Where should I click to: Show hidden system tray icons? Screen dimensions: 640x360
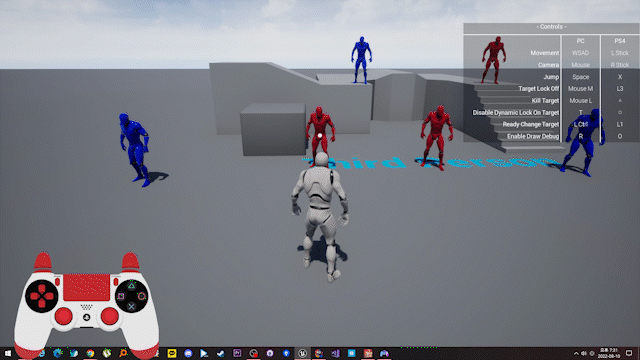(x=576, y=353)
